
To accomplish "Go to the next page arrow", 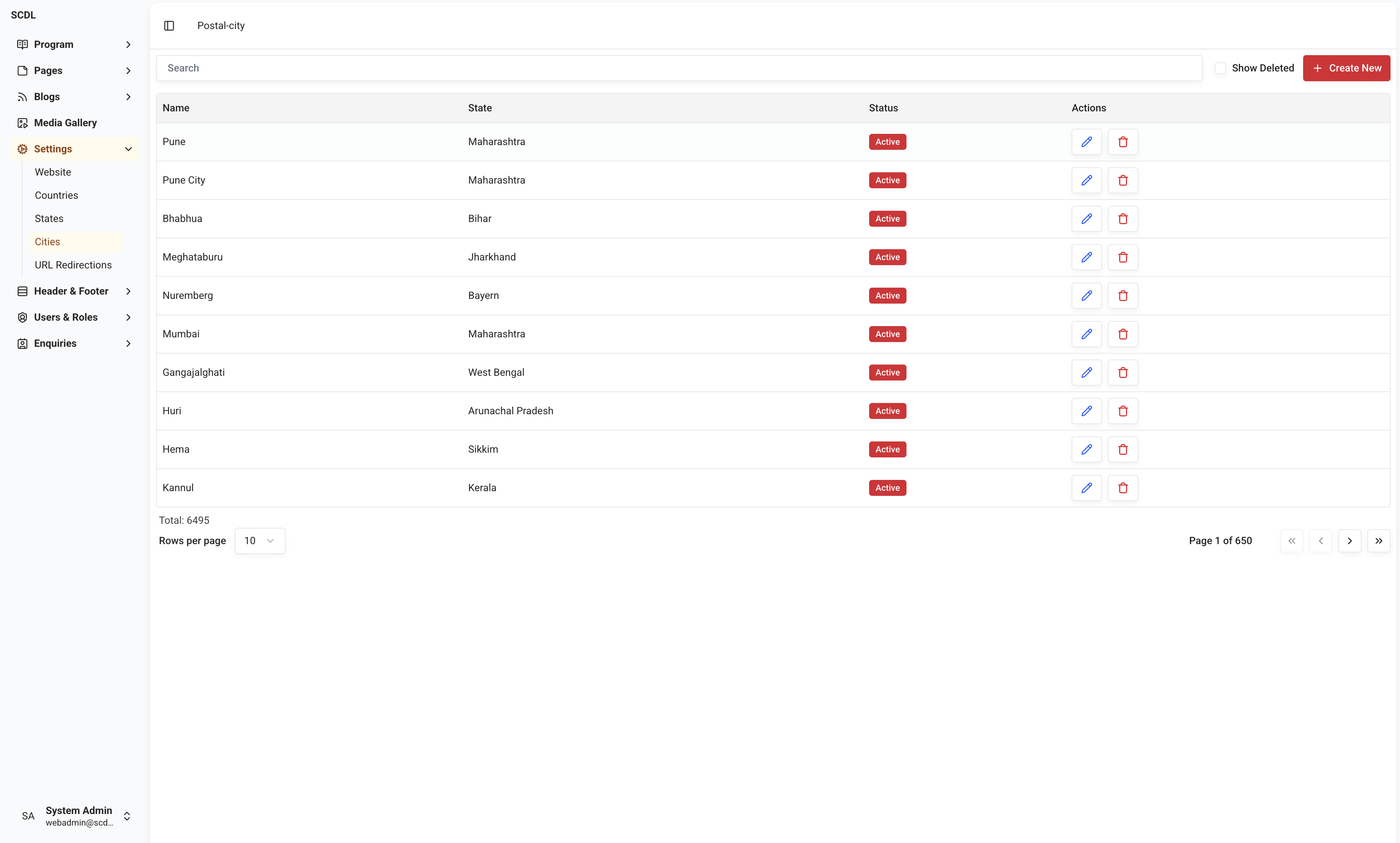I will [1349, 541].
